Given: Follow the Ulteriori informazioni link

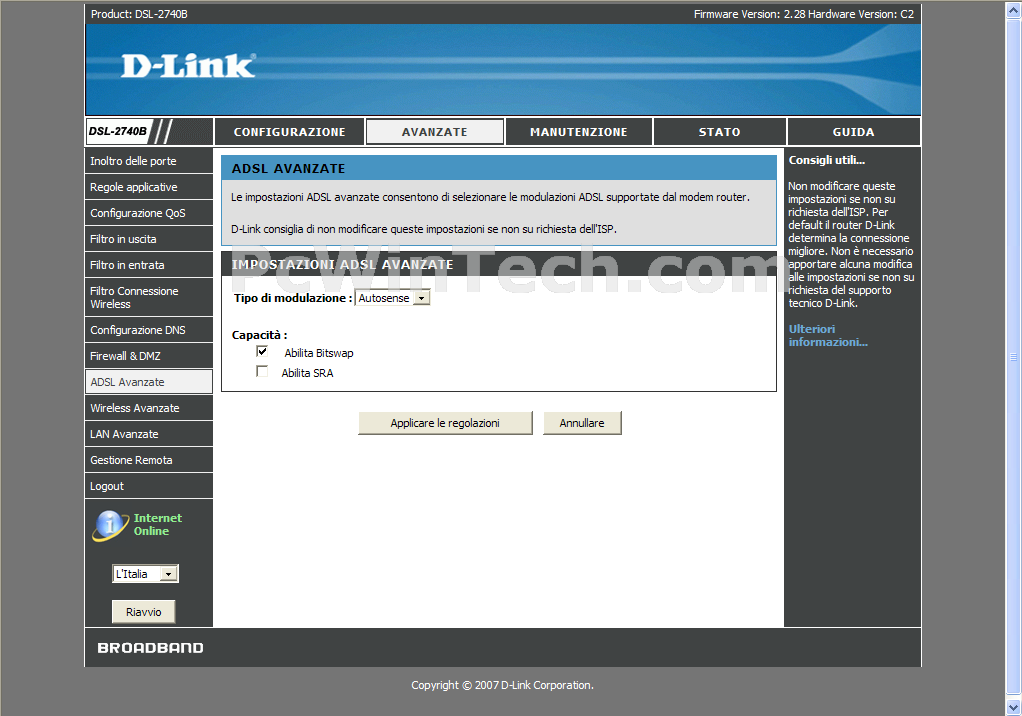Looking at the screenshot, I should (828, 336).
